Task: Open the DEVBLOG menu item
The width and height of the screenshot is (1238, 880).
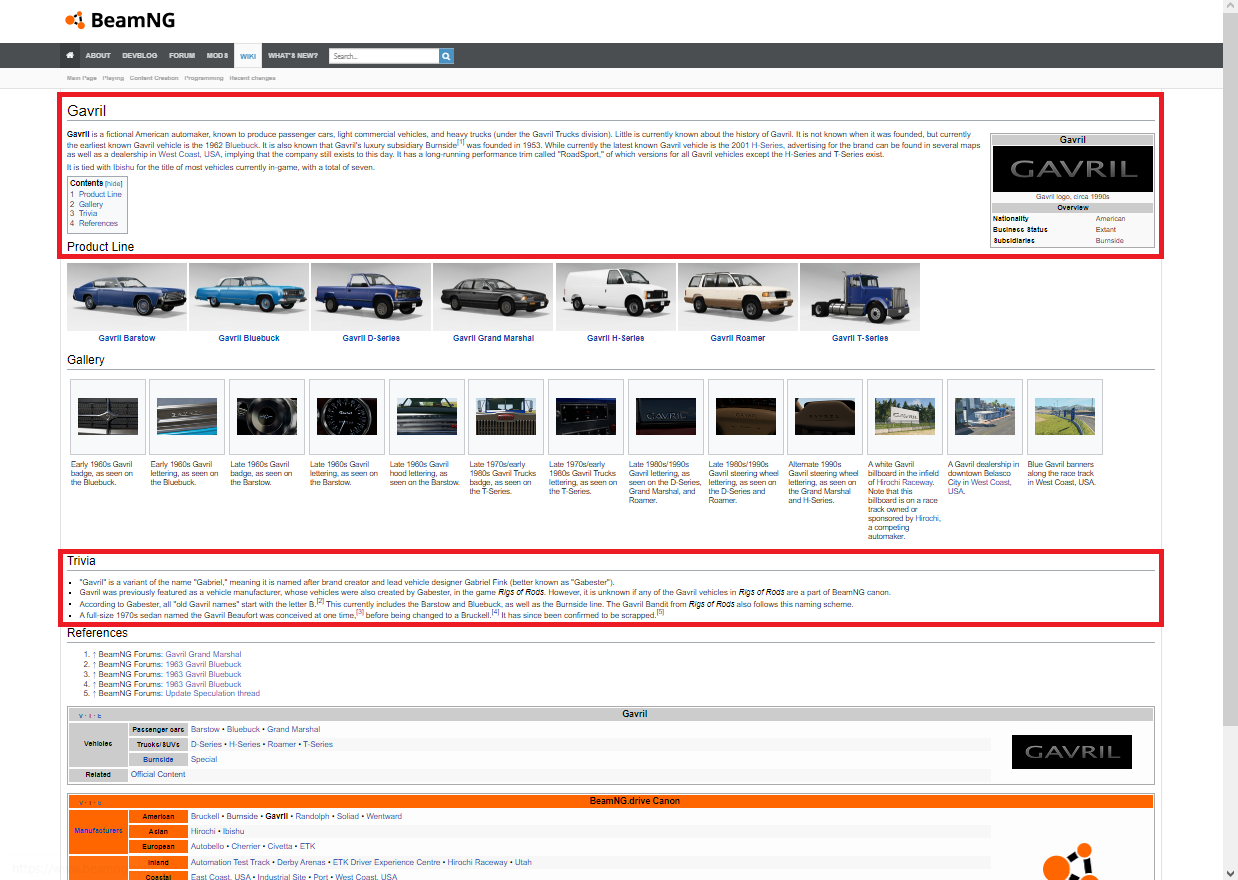Action: (x=140, y=56)
